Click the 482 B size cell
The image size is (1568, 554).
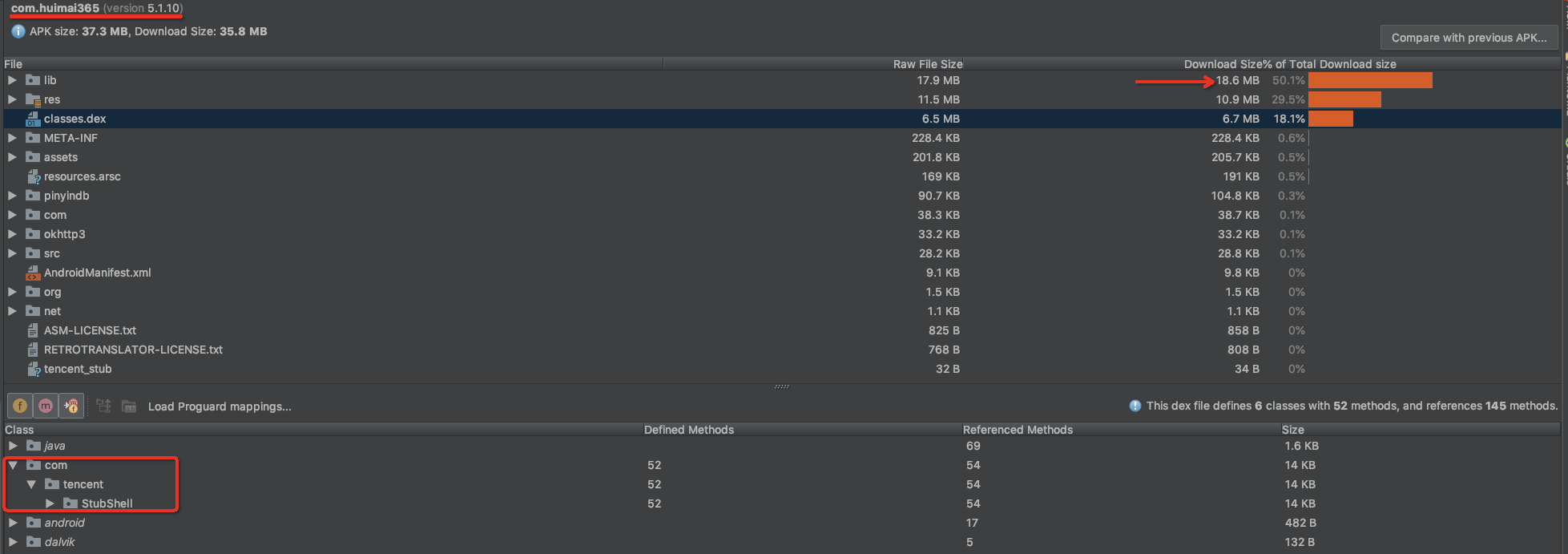(x=1300, y=523)
